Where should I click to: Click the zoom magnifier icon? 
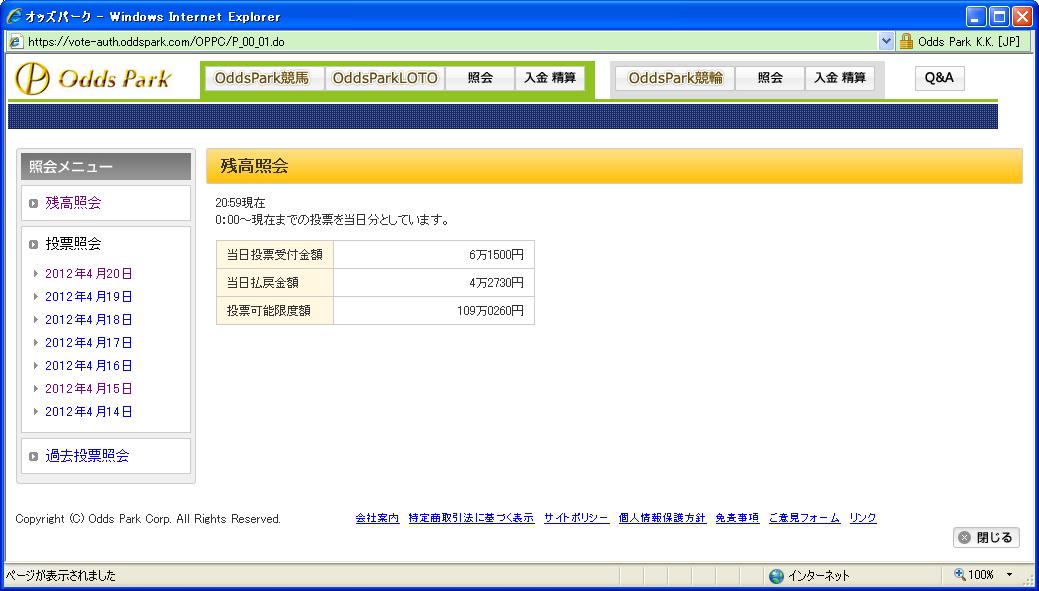point(959,574)
